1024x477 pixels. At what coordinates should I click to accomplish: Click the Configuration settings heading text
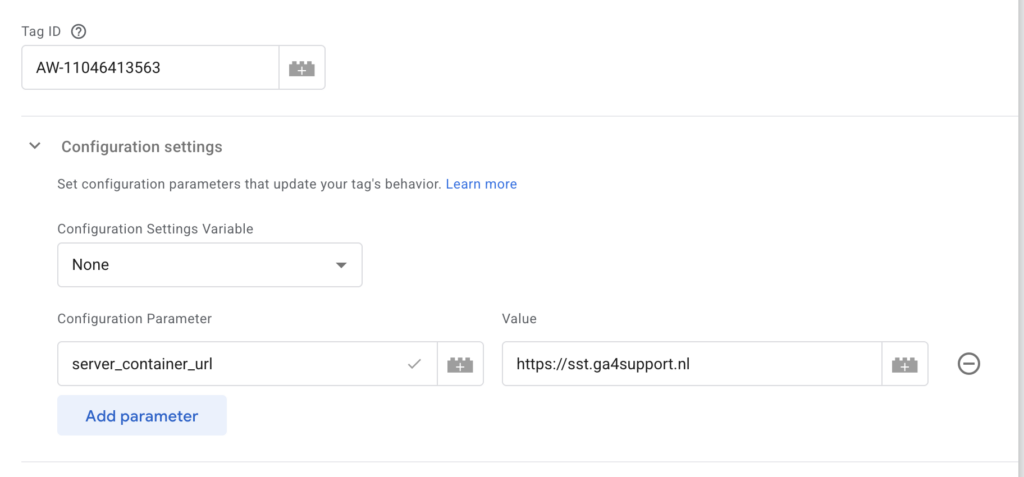(x=142, y=147)
